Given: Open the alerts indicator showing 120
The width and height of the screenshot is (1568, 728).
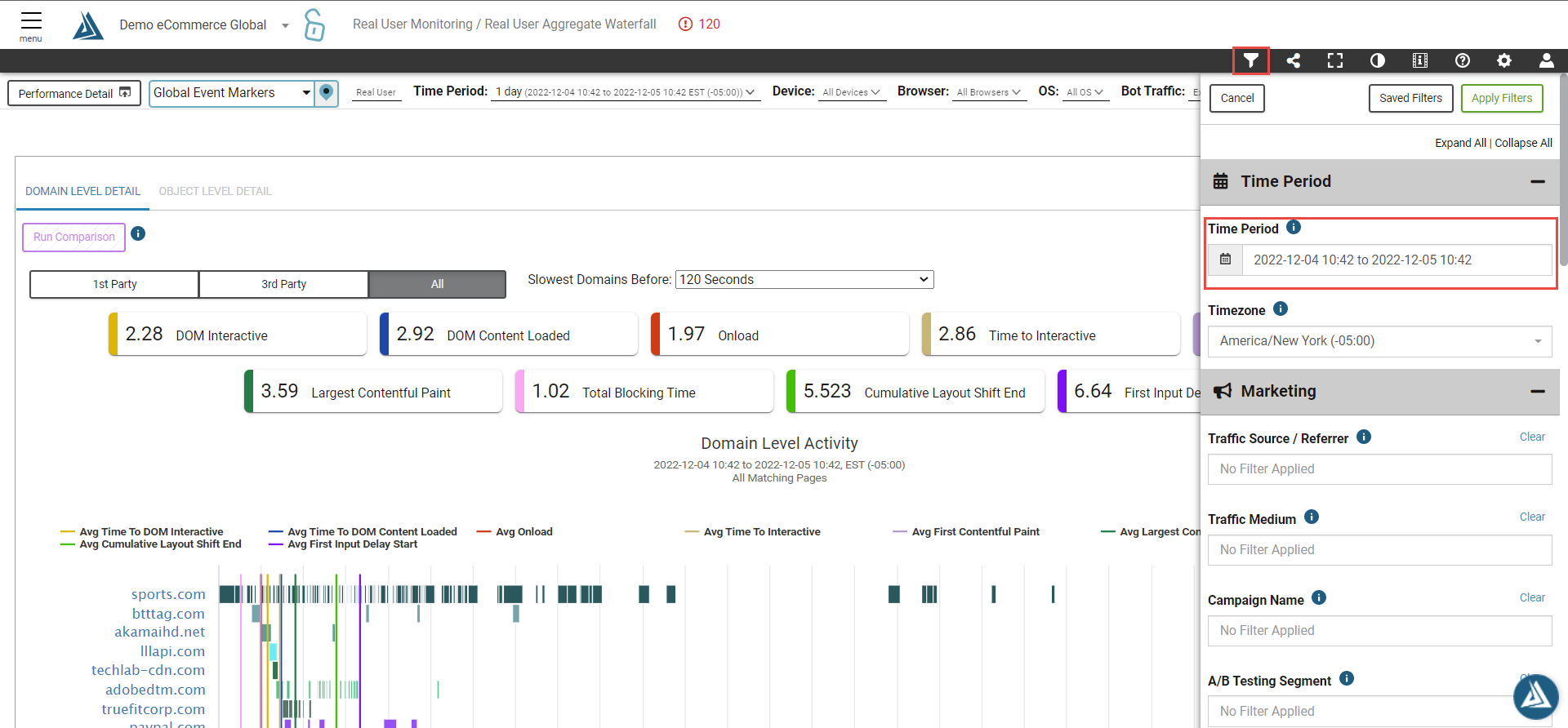Looking at the screenshot, I should click(x=699, y=24).
